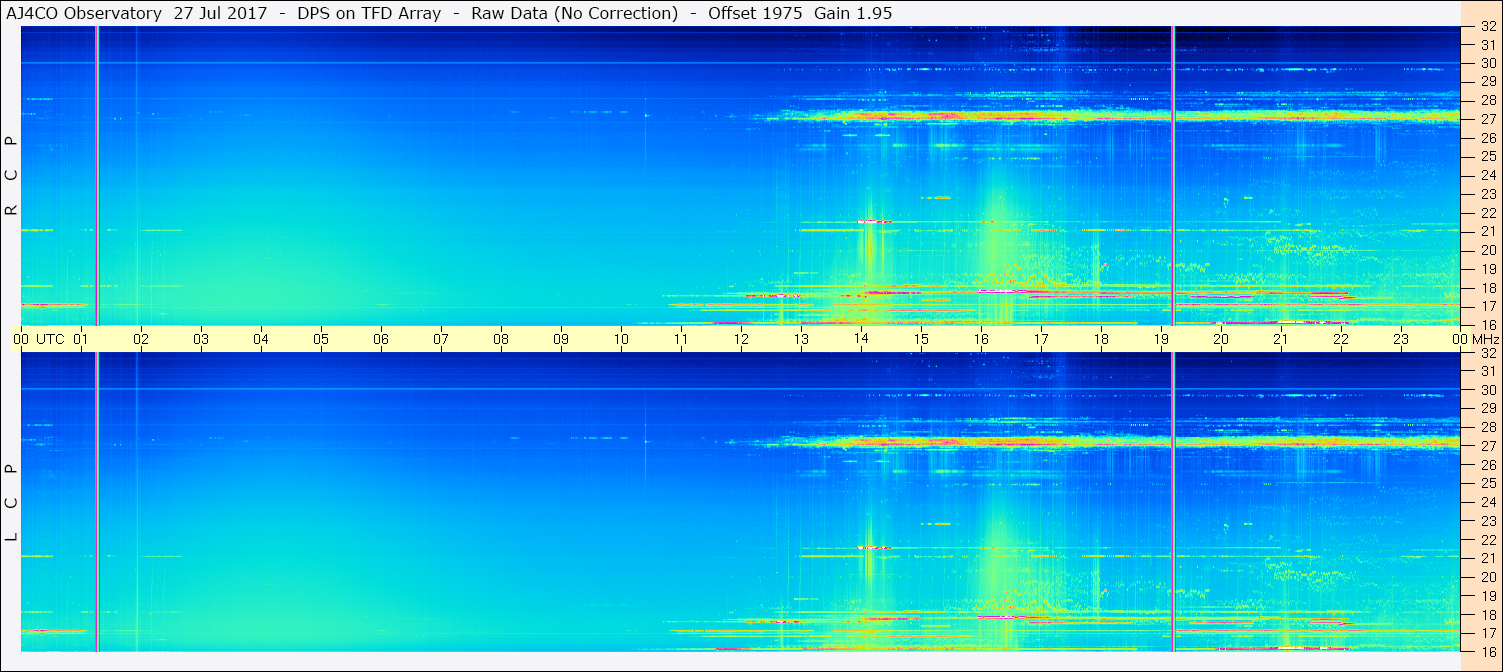
Task: Click magenta vertical line after 19 in RCP
Action: coord(1173,176)
